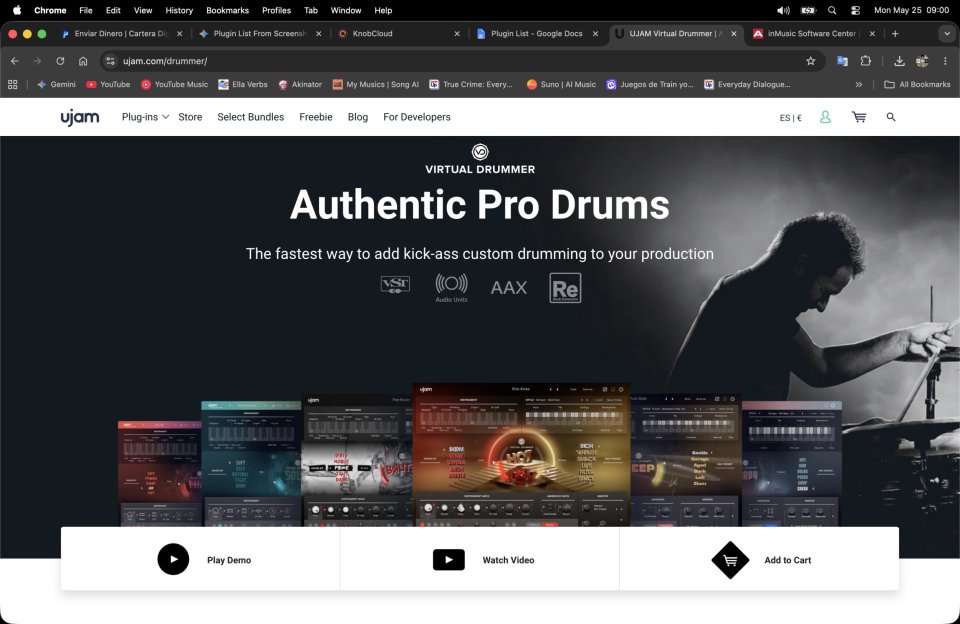Switch to KnobCloud tab
960x624 pixels.
coord(396,34)
